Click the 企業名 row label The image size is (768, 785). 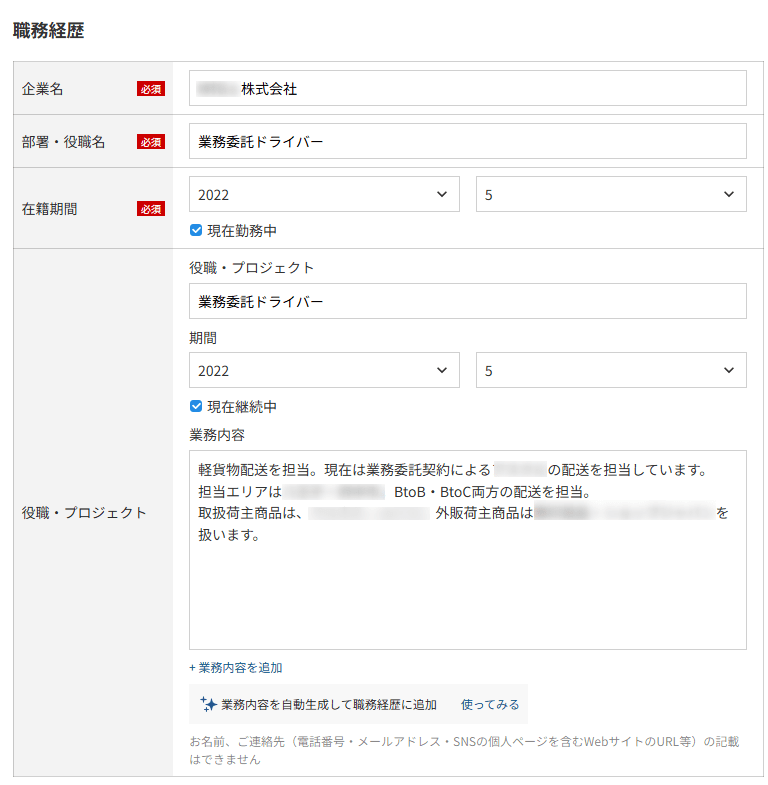(43, 89)
